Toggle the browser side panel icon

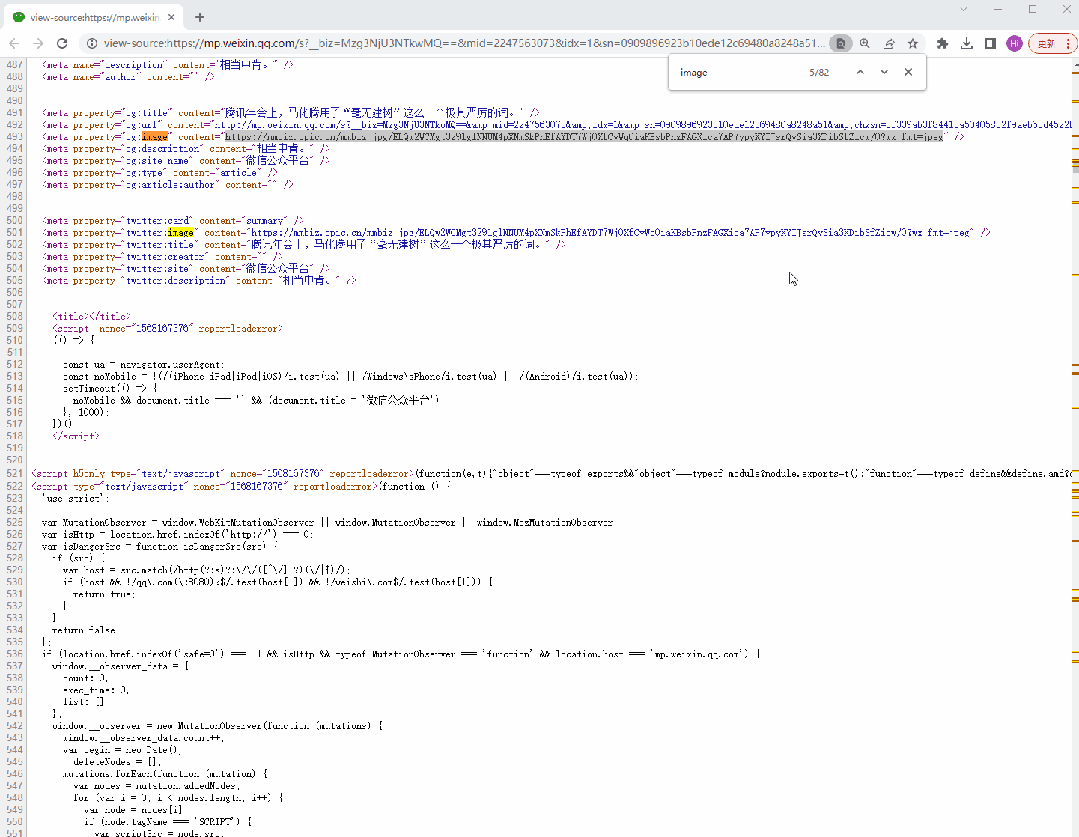tap(990, 43)
